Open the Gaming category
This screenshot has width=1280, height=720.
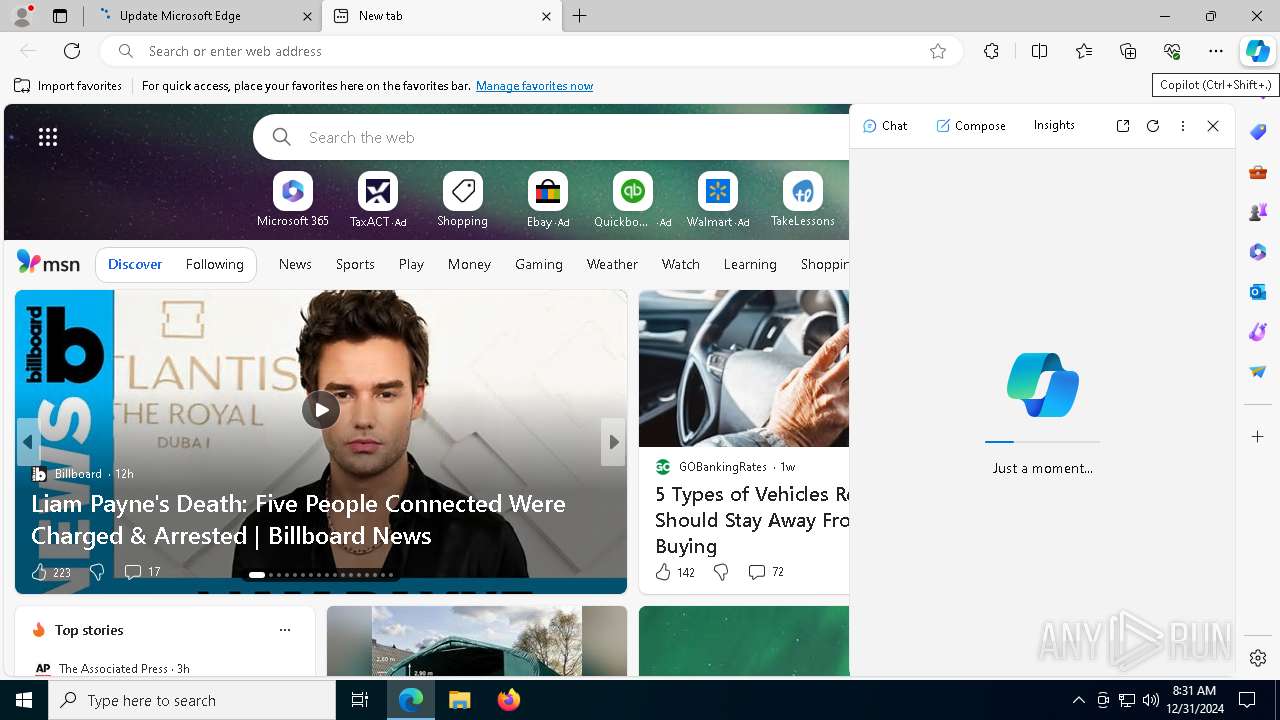[x=539, y=264]
